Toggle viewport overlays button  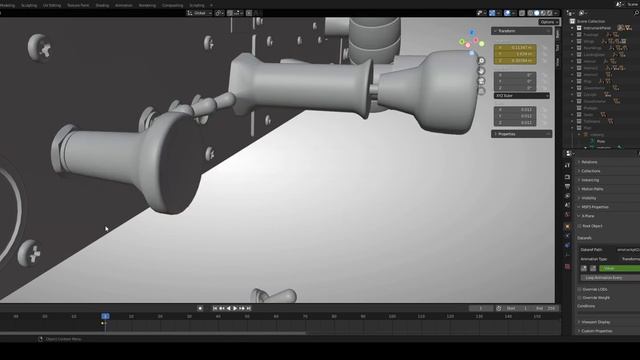coord(507,13)
